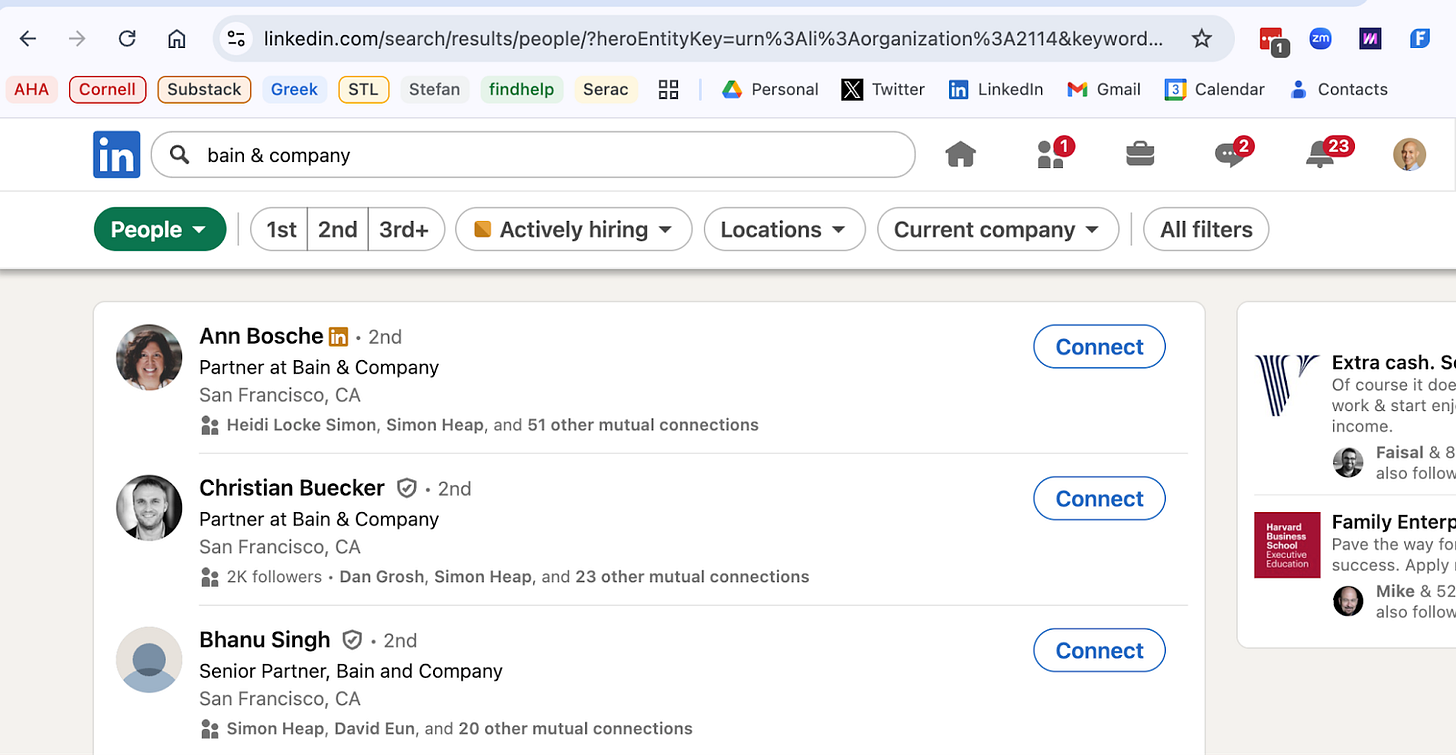View Ann Bosche's 51 other mutual connections
This screenshot has height=755, width=1456.
coord(642,425)
